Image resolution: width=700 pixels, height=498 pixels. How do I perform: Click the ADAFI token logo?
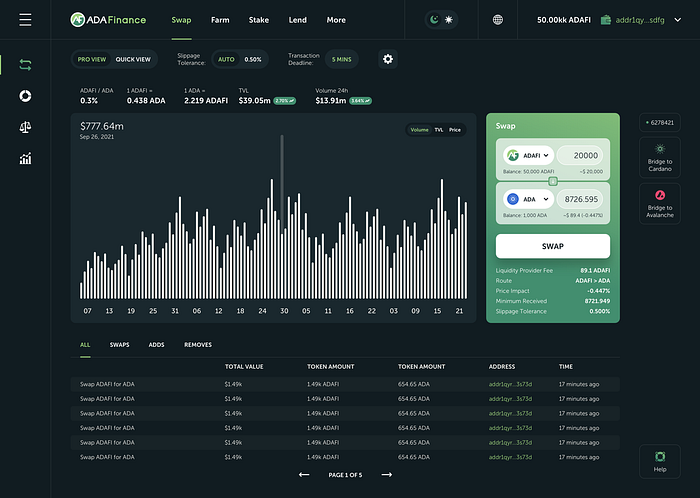[x=513, y=155]
